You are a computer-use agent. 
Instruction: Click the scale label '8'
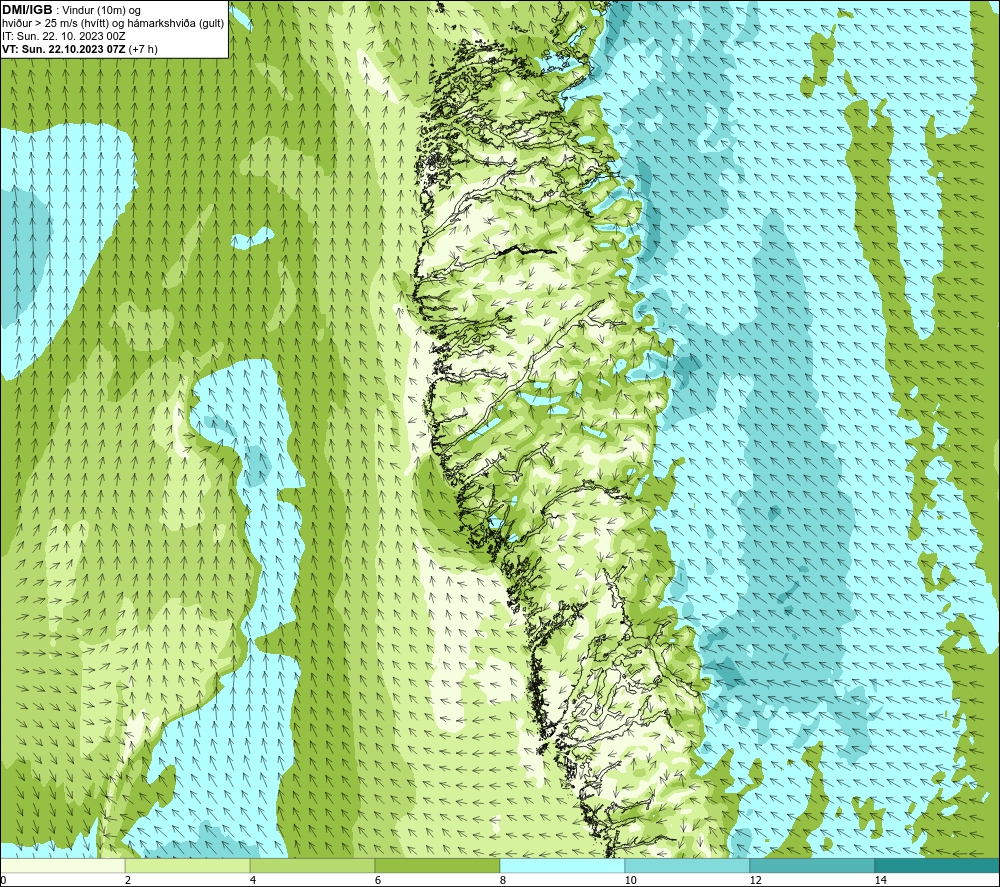pyautogui.click(x=503, y=880)
